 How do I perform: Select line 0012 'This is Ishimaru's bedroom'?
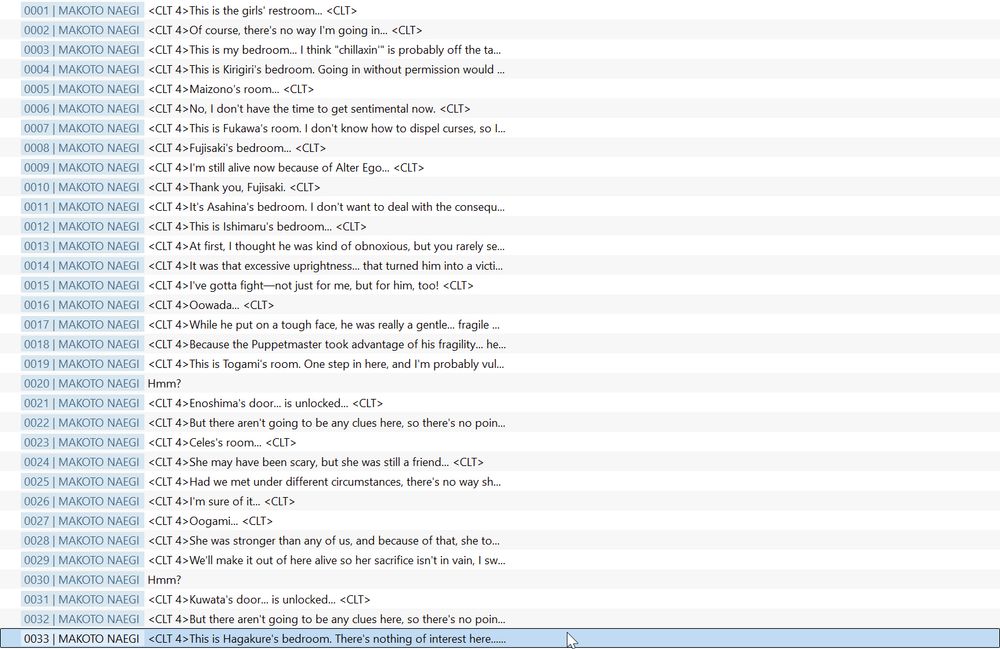point(500,226)
